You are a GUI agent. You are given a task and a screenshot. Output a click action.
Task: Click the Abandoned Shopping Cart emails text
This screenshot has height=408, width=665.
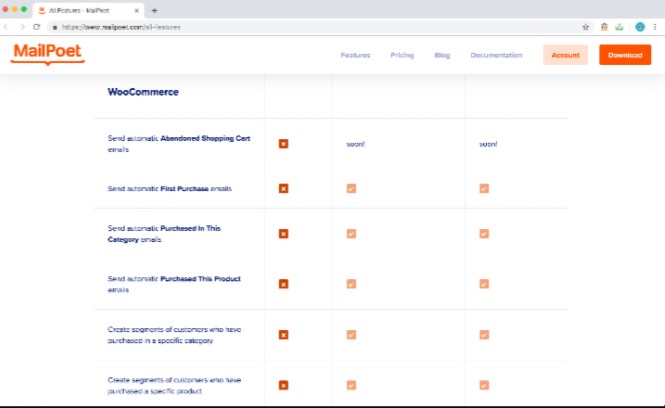pyautogui.click(x=179, y=144)
